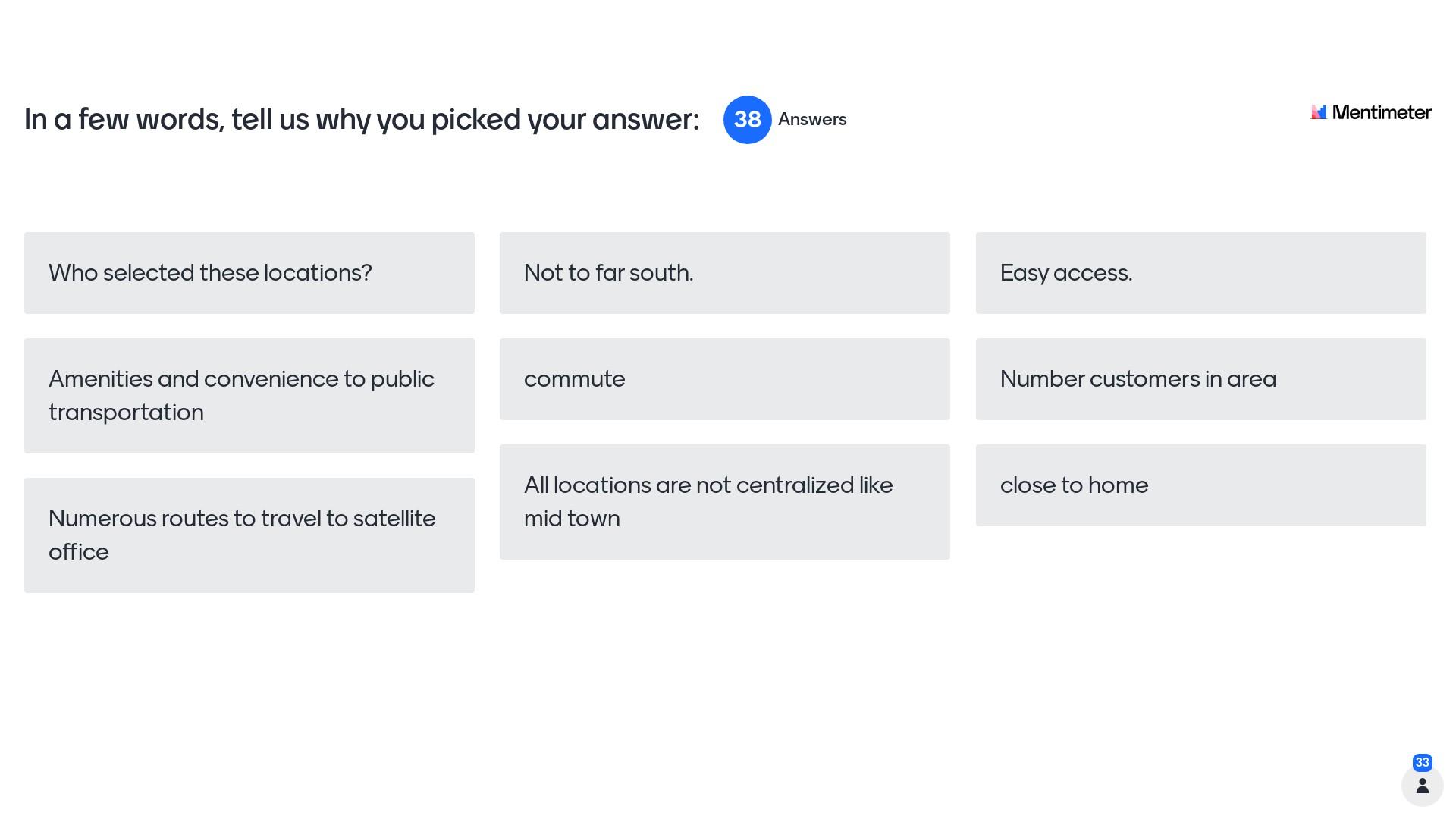Click the blue 38 answers count circle
The height and width of the screenshot is (819, 1456).
pos(747,120)
